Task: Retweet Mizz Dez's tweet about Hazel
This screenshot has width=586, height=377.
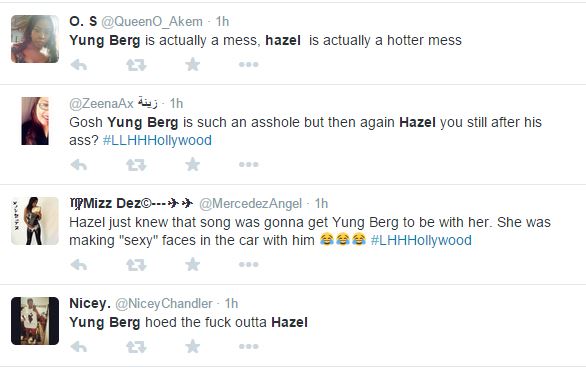Action: 136,265
